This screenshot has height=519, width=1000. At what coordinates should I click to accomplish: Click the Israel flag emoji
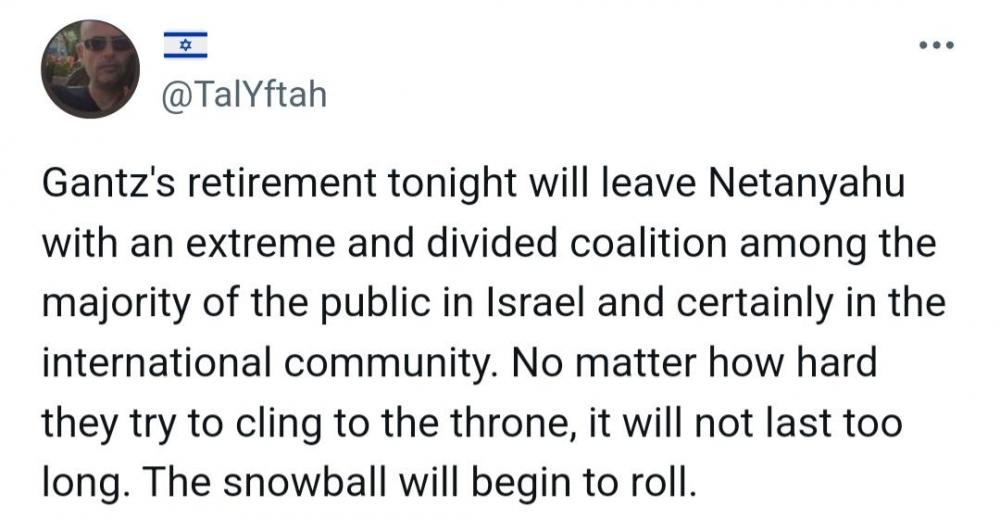185,45
